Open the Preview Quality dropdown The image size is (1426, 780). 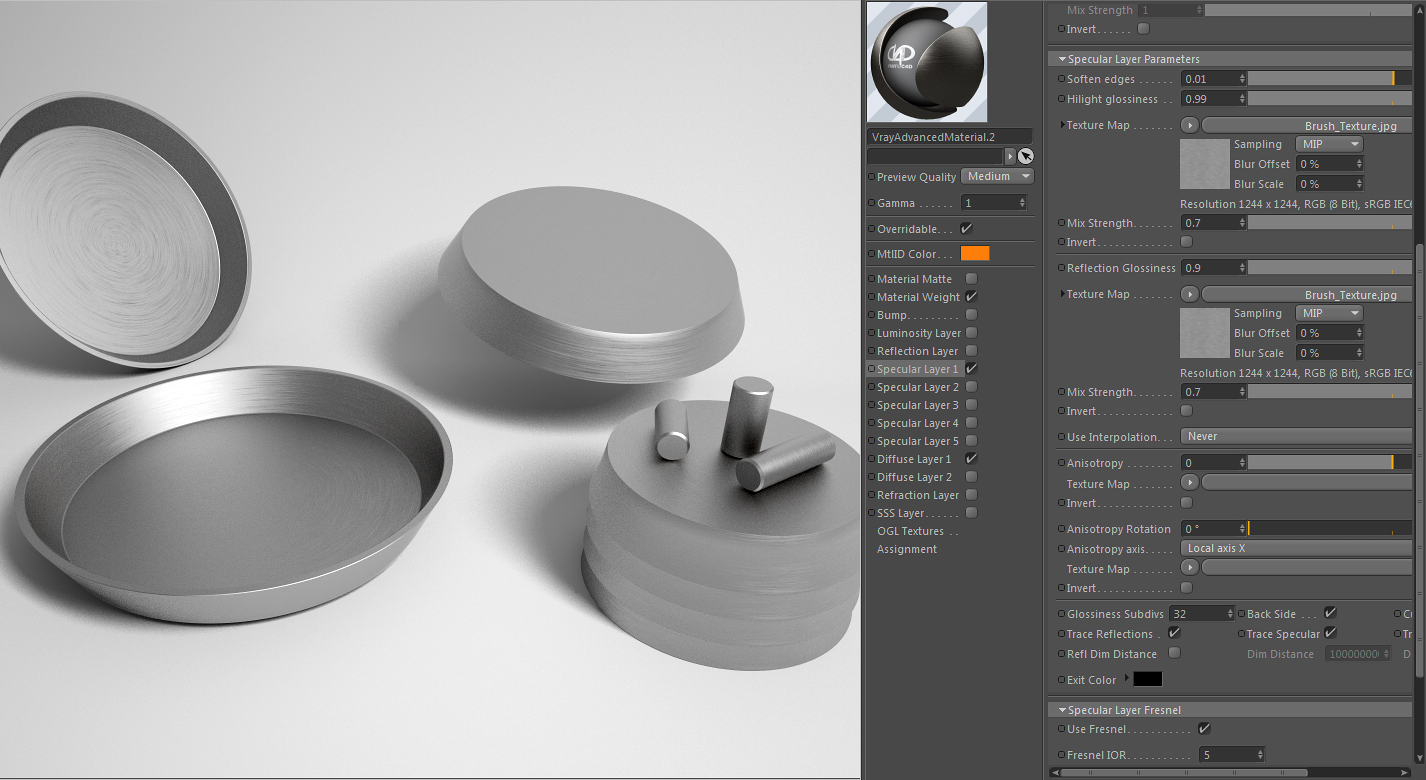997,177
